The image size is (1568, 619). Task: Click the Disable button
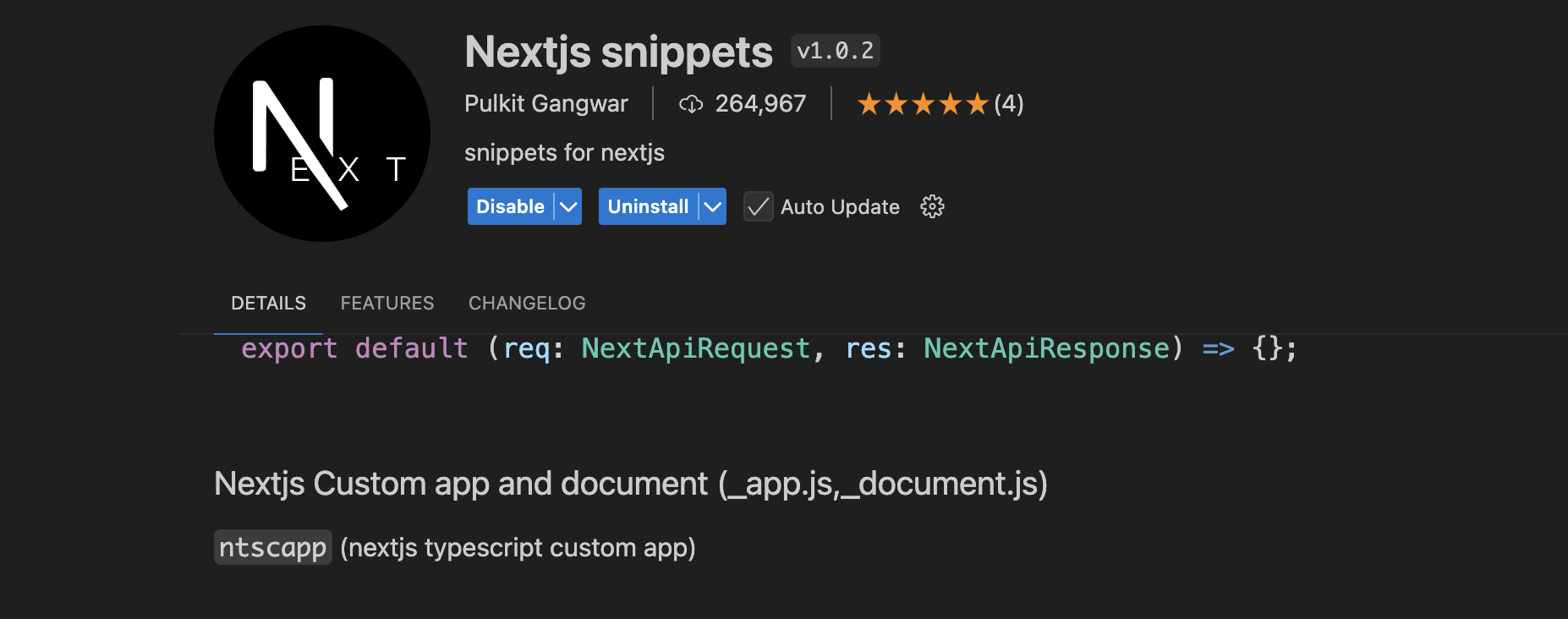(x=510, y=206)
